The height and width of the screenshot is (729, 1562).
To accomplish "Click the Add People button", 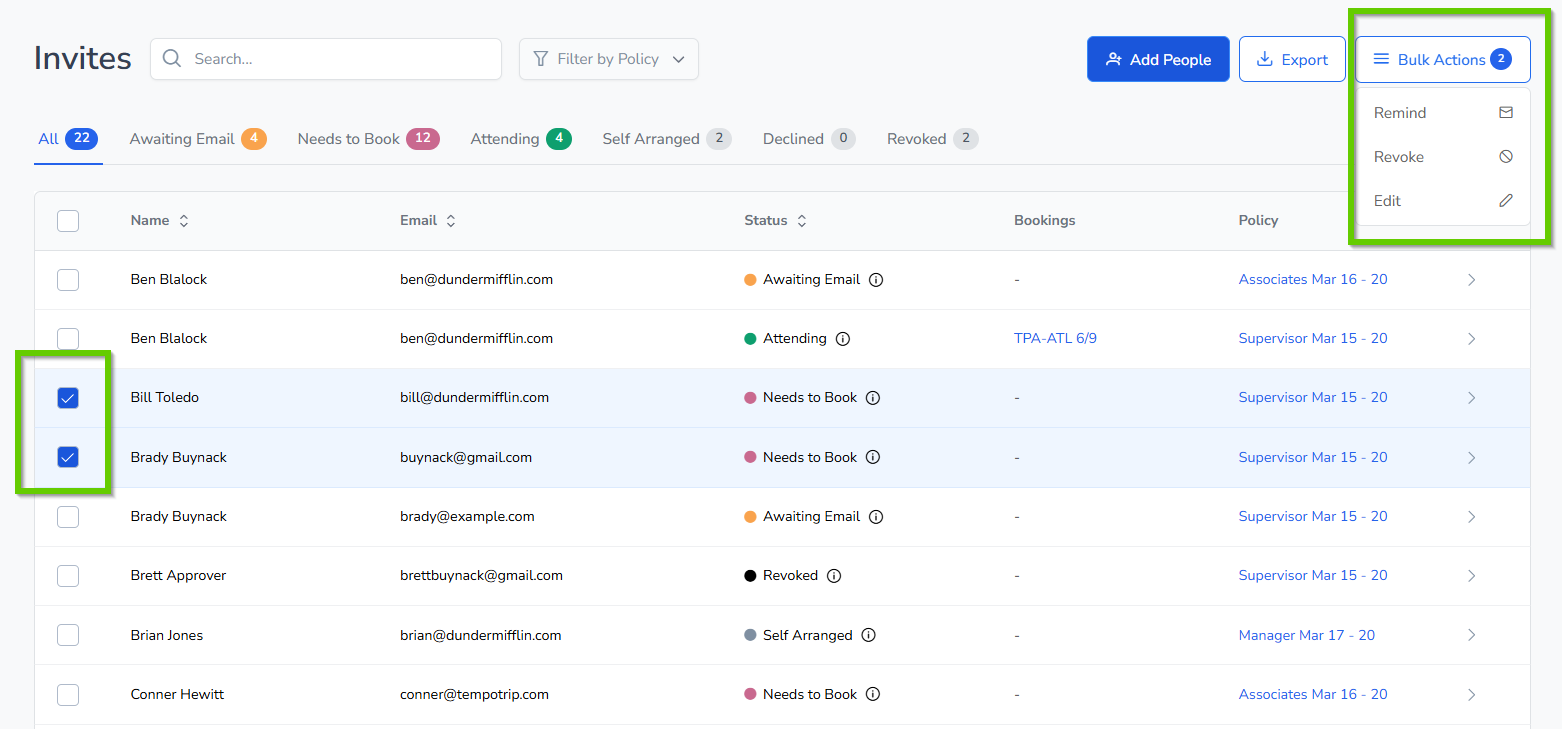I will (x=1158, y=60).
